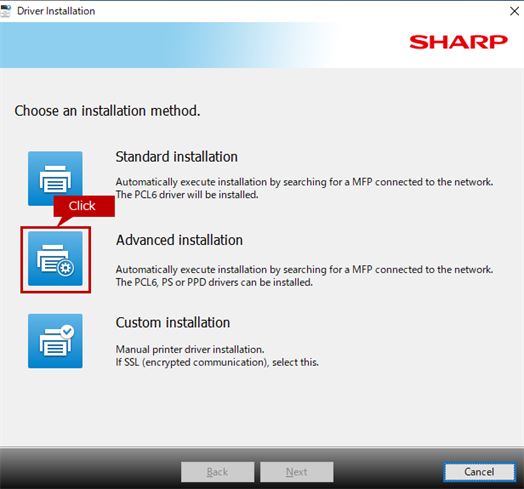Cancel the driver installation
The image size is (524, 489).
coord(479,472)
